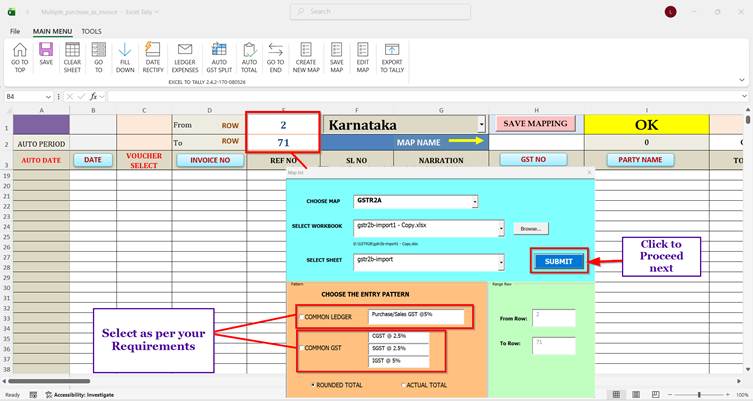The width and height of the screenshot is (753, 401).
Task: Click the AUTO PERIOD cell
Action: (x=41, y=144)
